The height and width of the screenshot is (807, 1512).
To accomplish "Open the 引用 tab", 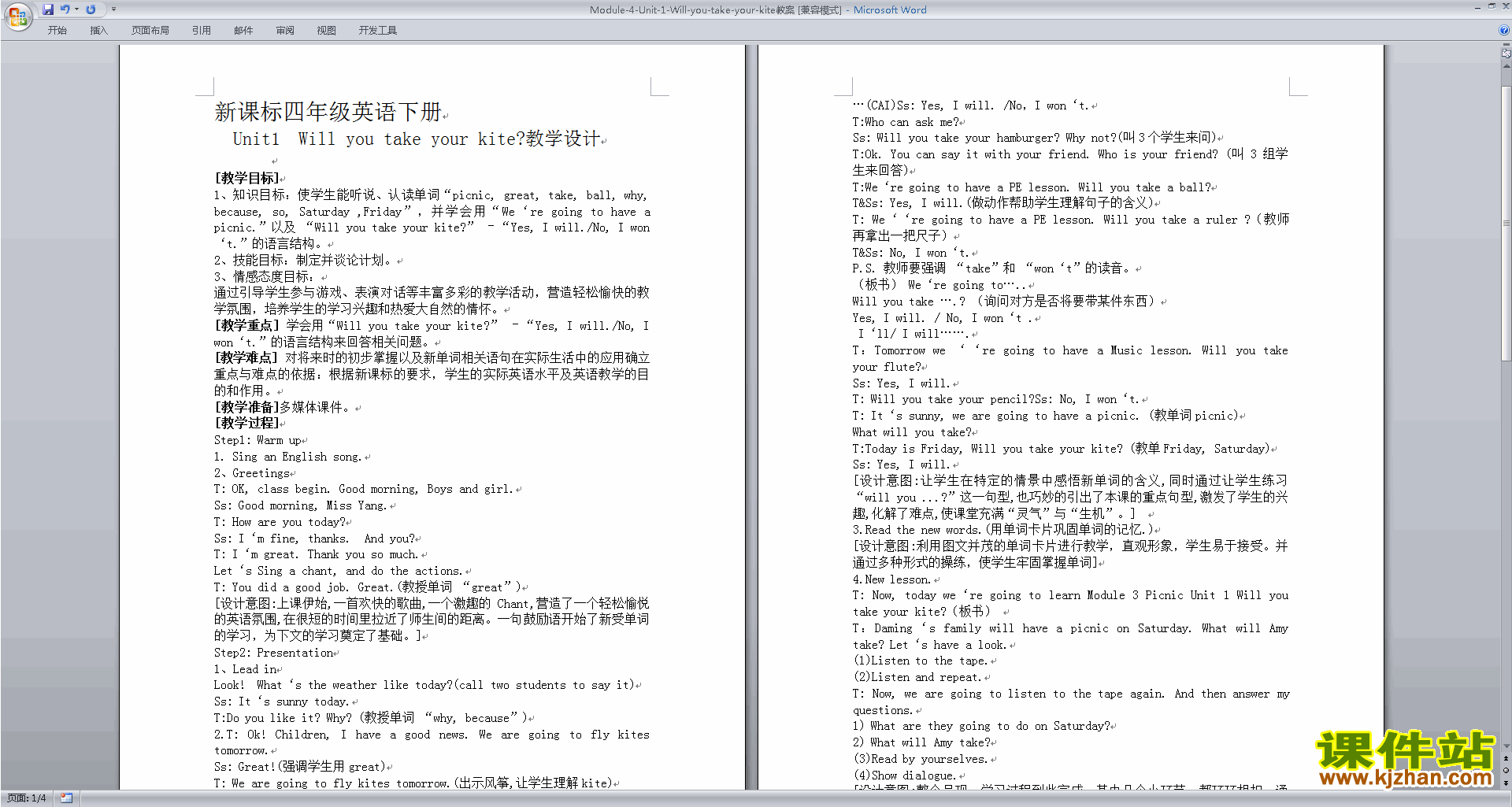I will click(201, 31).
